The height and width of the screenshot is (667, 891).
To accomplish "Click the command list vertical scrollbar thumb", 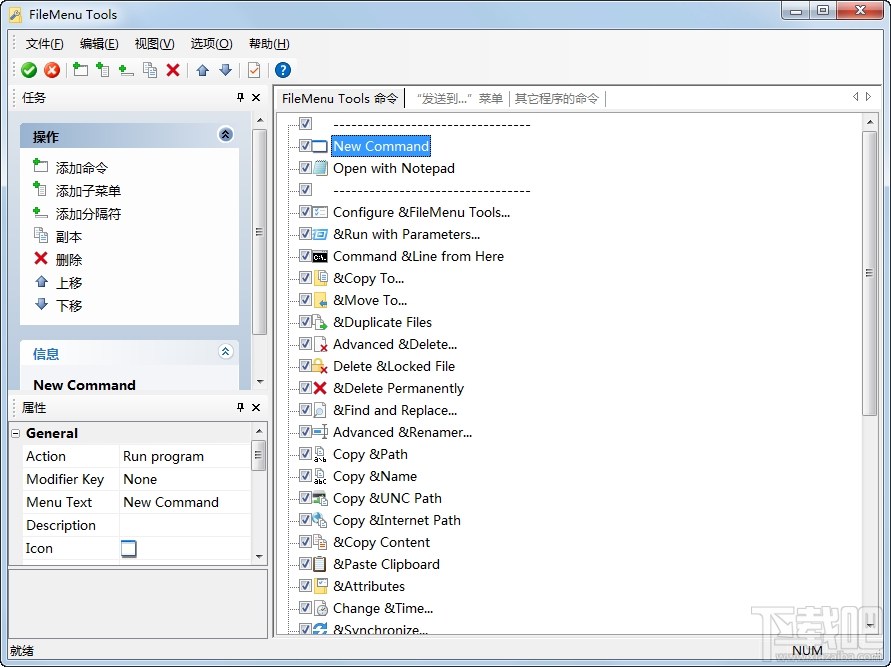I will click(869, 273).
